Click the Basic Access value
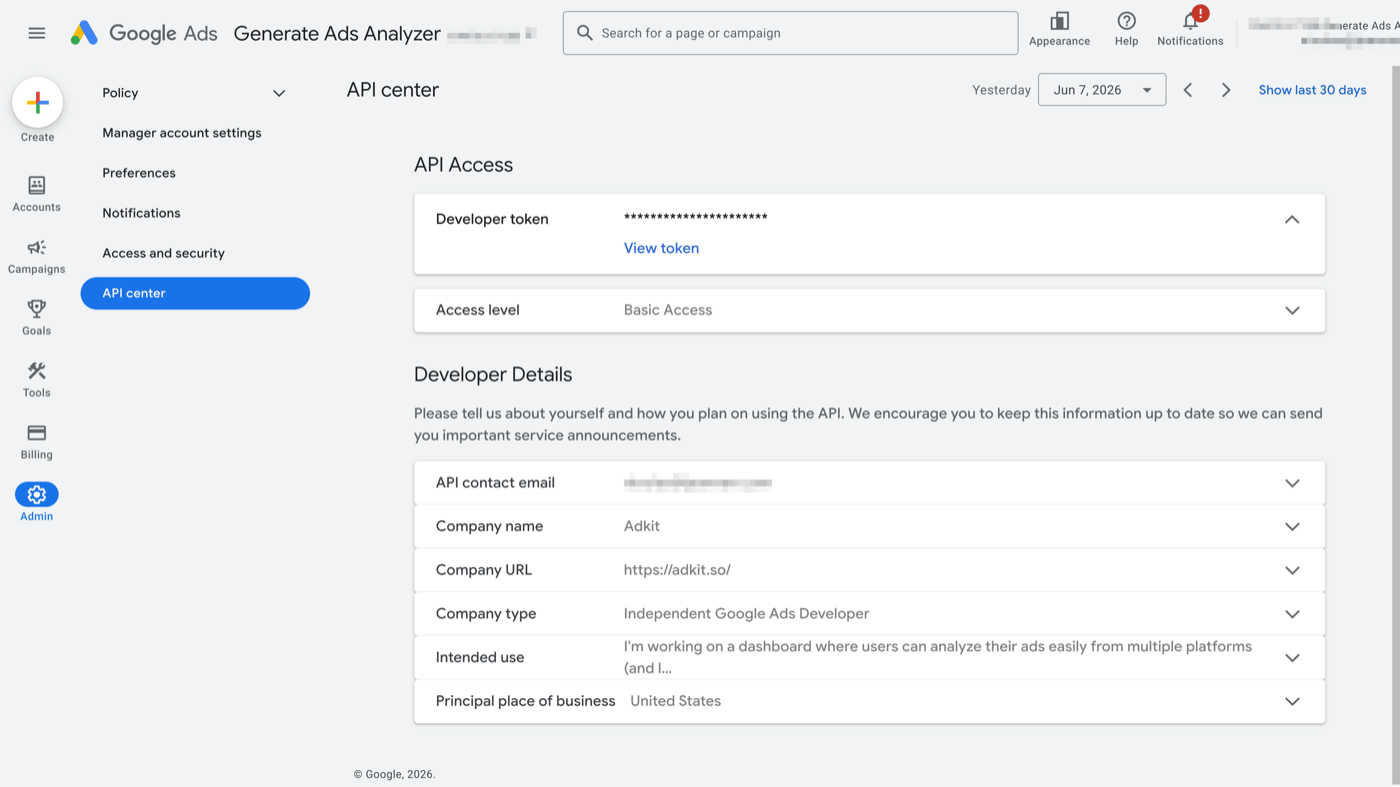 (668, 310)
